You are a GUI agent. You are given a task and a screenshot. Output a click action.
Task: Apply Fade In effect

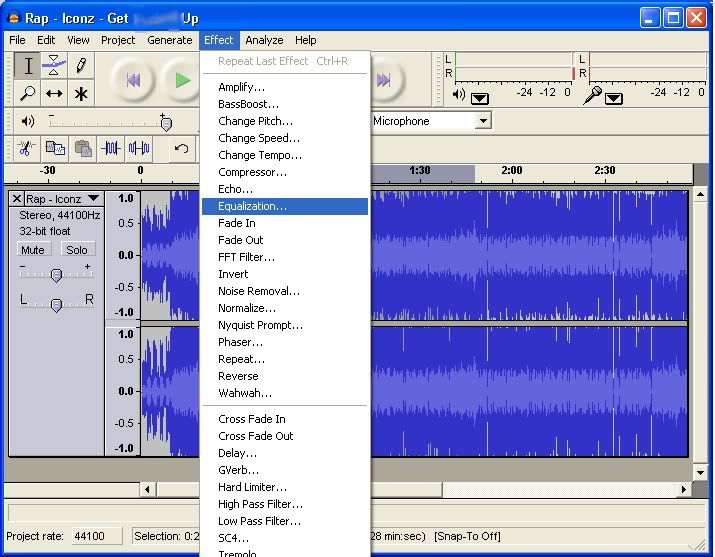[x=285, y=223]
